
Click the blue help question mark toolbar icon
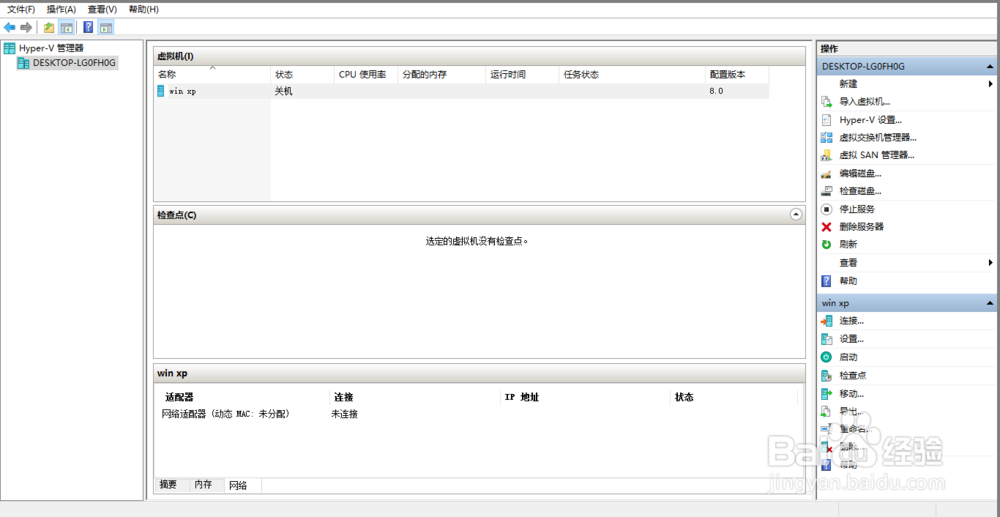89,27
